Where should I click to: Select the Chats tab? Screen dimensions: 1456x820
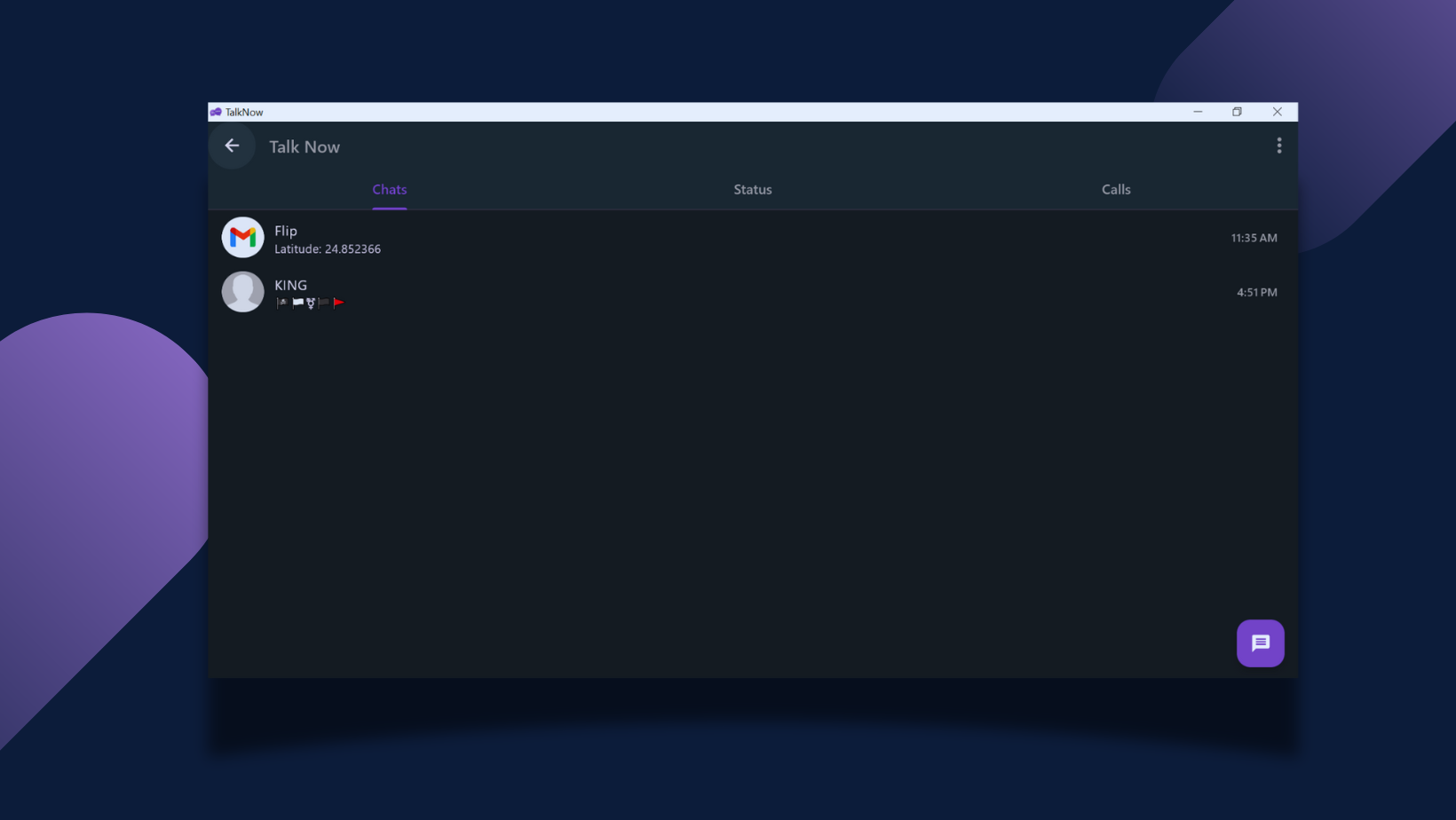click(x=389, y=189)
